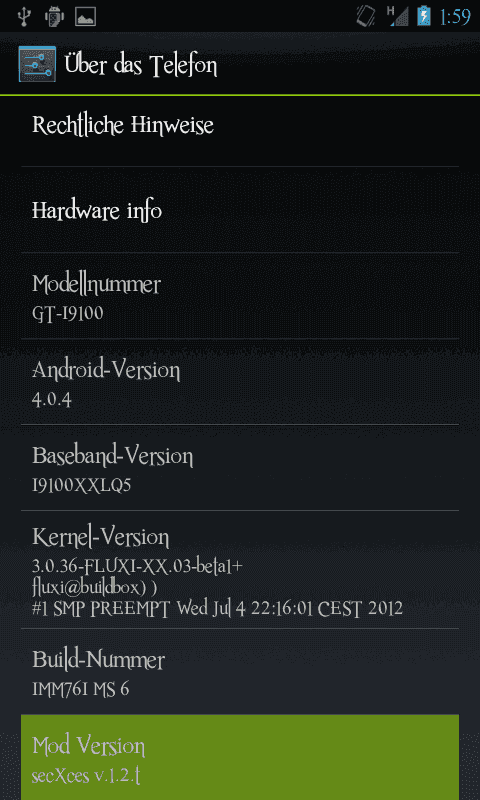
Task: Go back via 'Über das Telefon' title
Action: click(x=141, y=65)
